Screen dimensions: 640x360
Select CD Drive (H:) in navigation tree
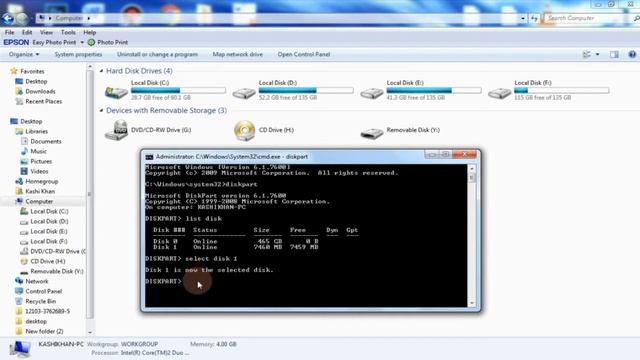48,261
